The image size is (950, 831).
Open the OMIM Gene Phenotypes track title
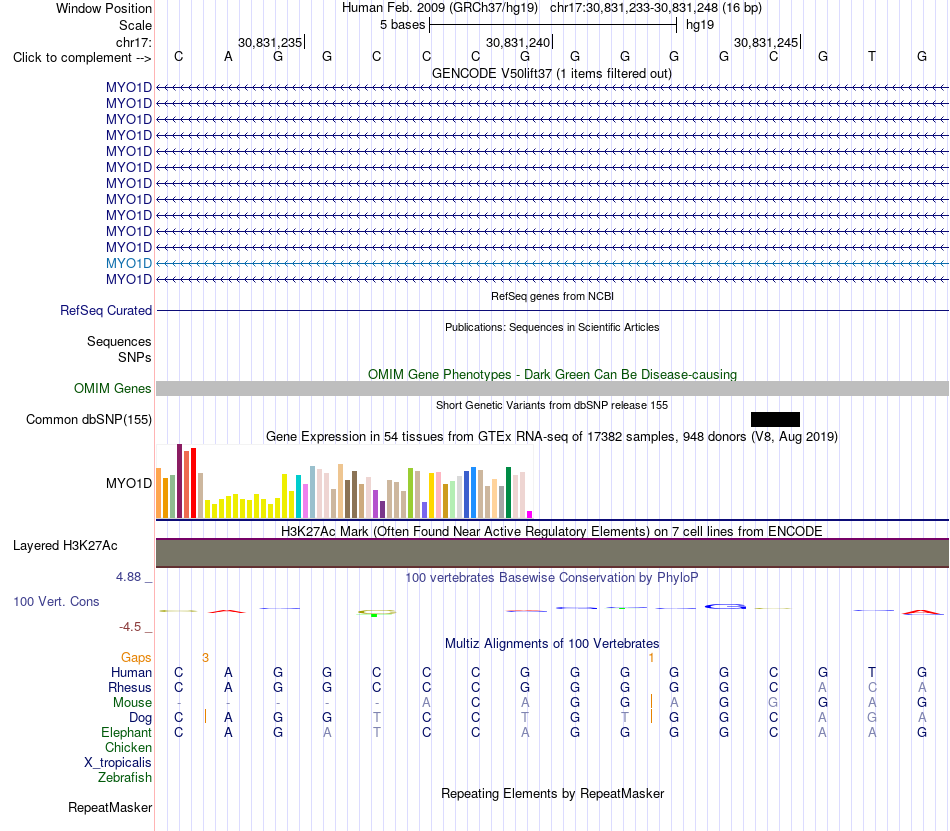[x=552, y=374]
